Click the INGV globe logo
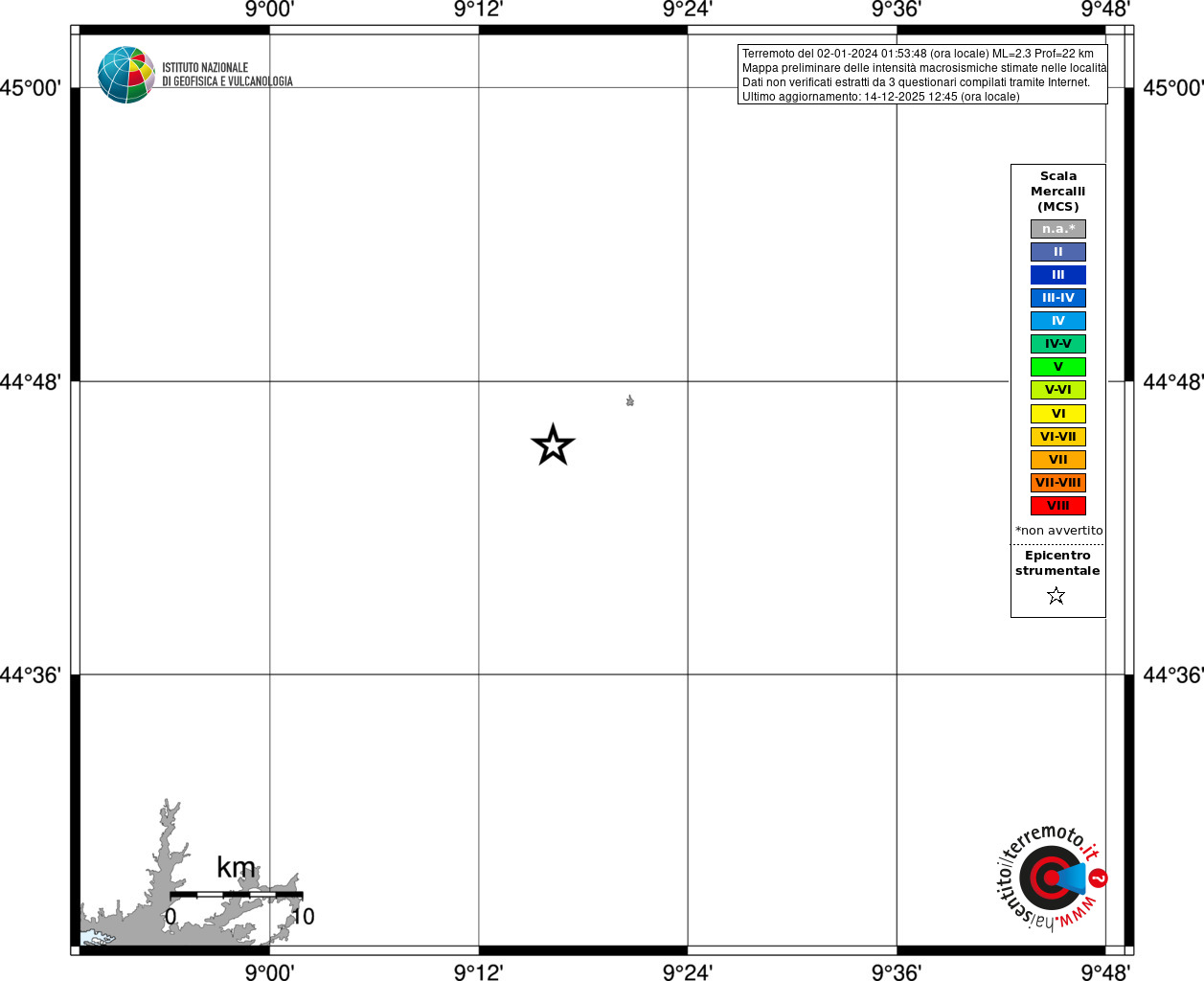1204x981 pixels. point(126,75)
